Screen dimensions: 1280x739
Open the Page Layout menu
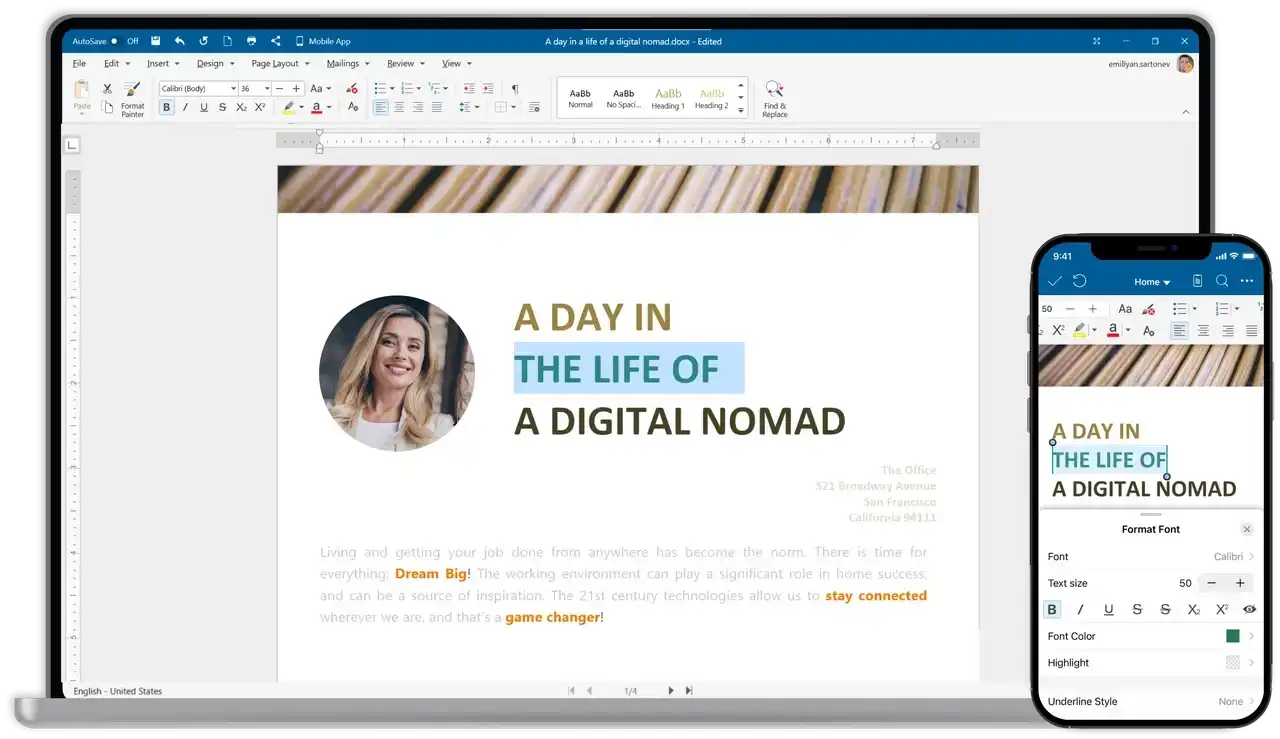[x=279, y=63]
